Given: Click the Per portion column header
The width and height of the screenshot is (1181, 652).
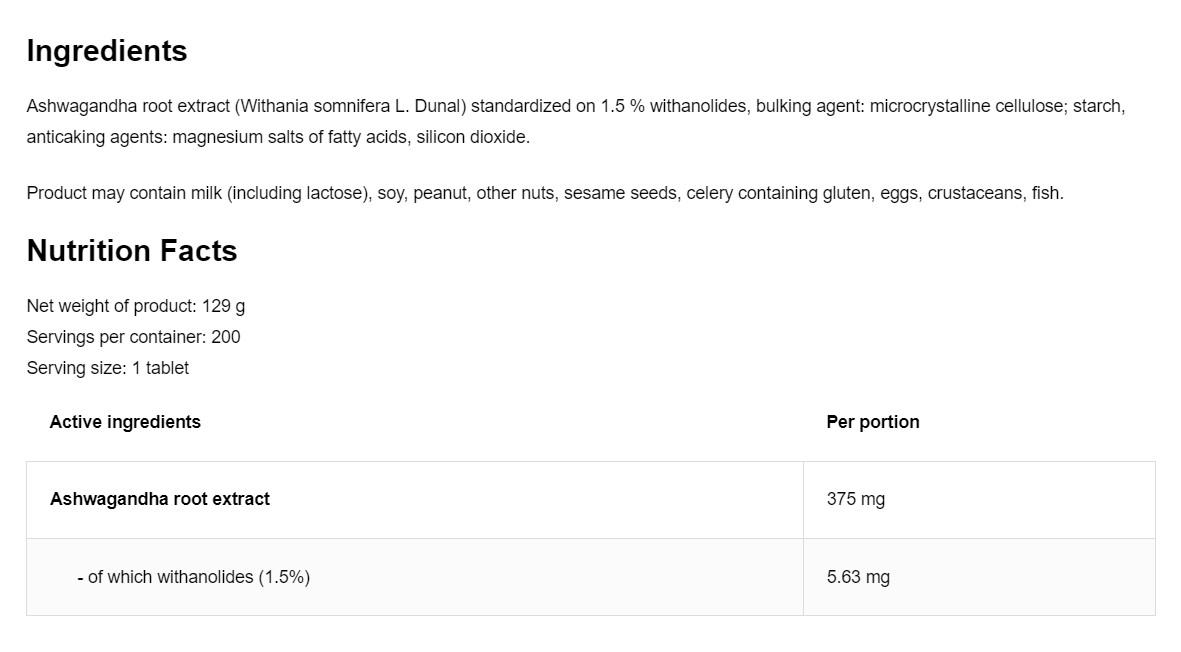Looking at the screenshot, I should (873, 422).
